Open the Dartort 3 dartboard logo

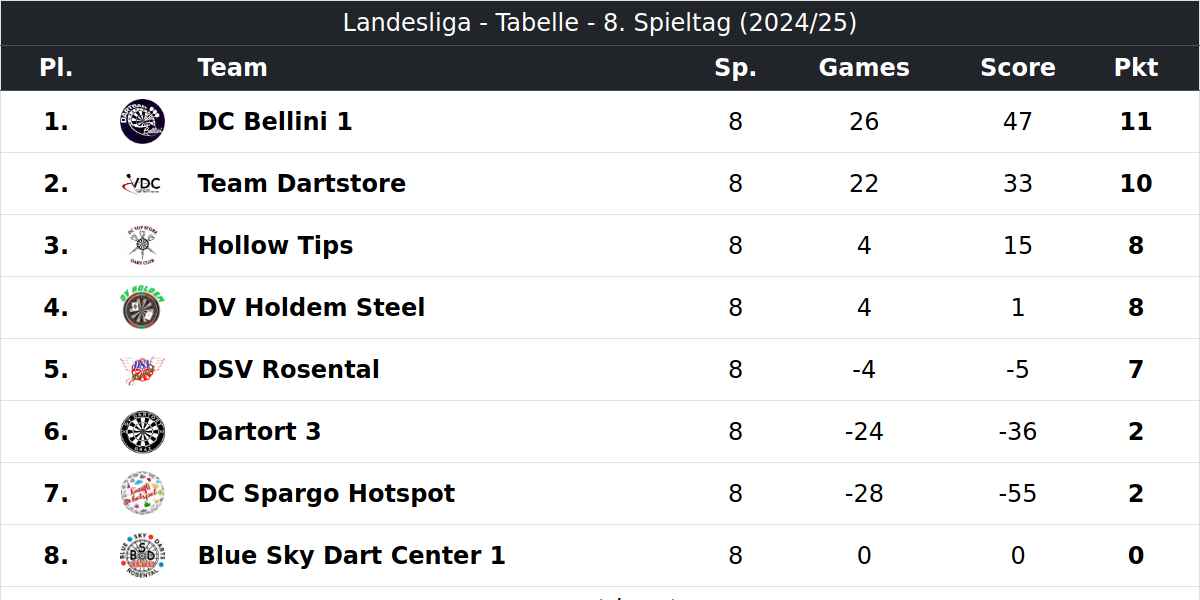point(142,432)
